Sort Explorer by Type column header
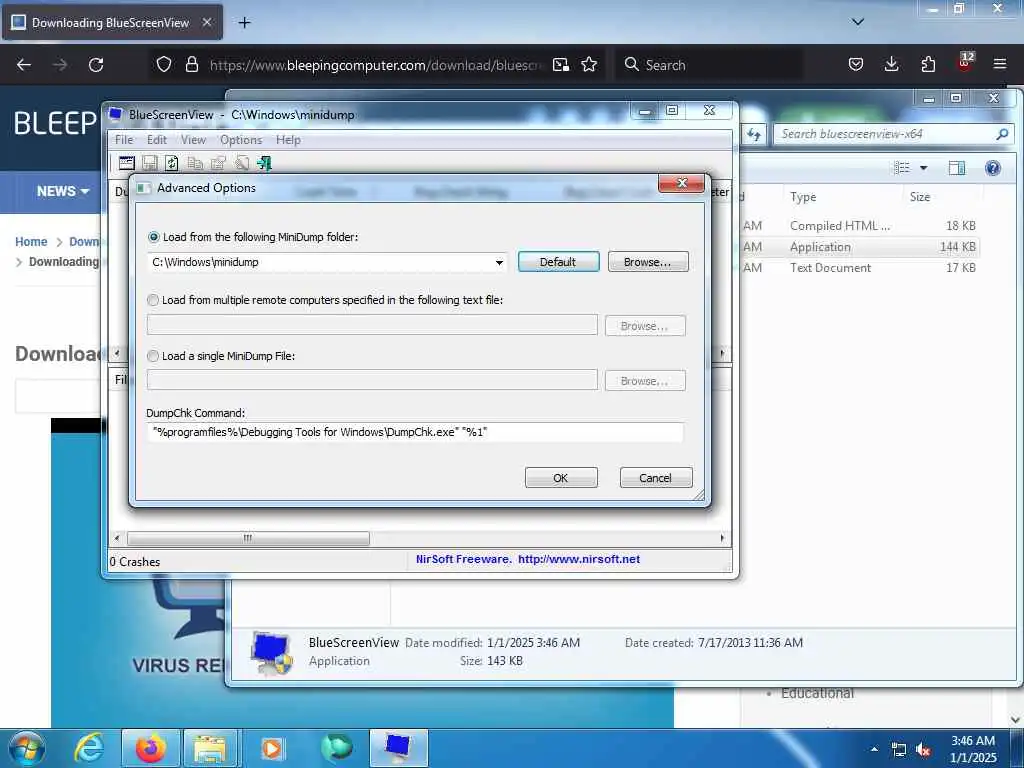 click(x=803, y=197)
